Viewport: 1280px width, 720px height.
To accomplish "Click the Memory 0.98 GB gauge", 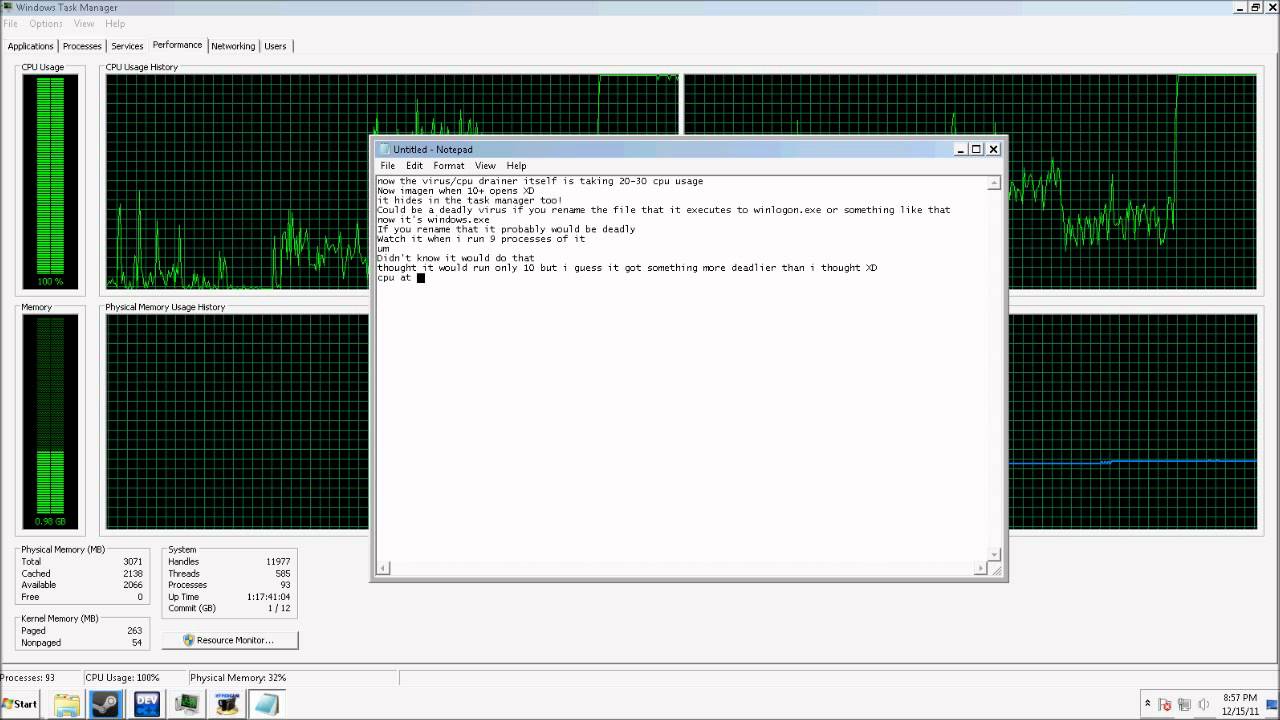I will pyautogui.click(x=50, y=422).
